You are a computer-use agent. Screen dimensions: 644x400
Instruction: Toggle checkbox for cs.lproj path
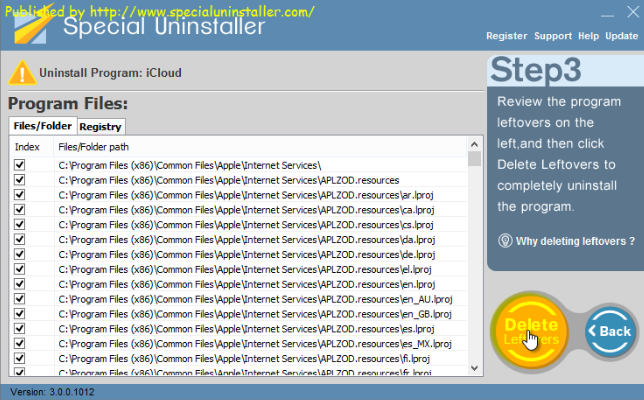[x=19, y=225]
